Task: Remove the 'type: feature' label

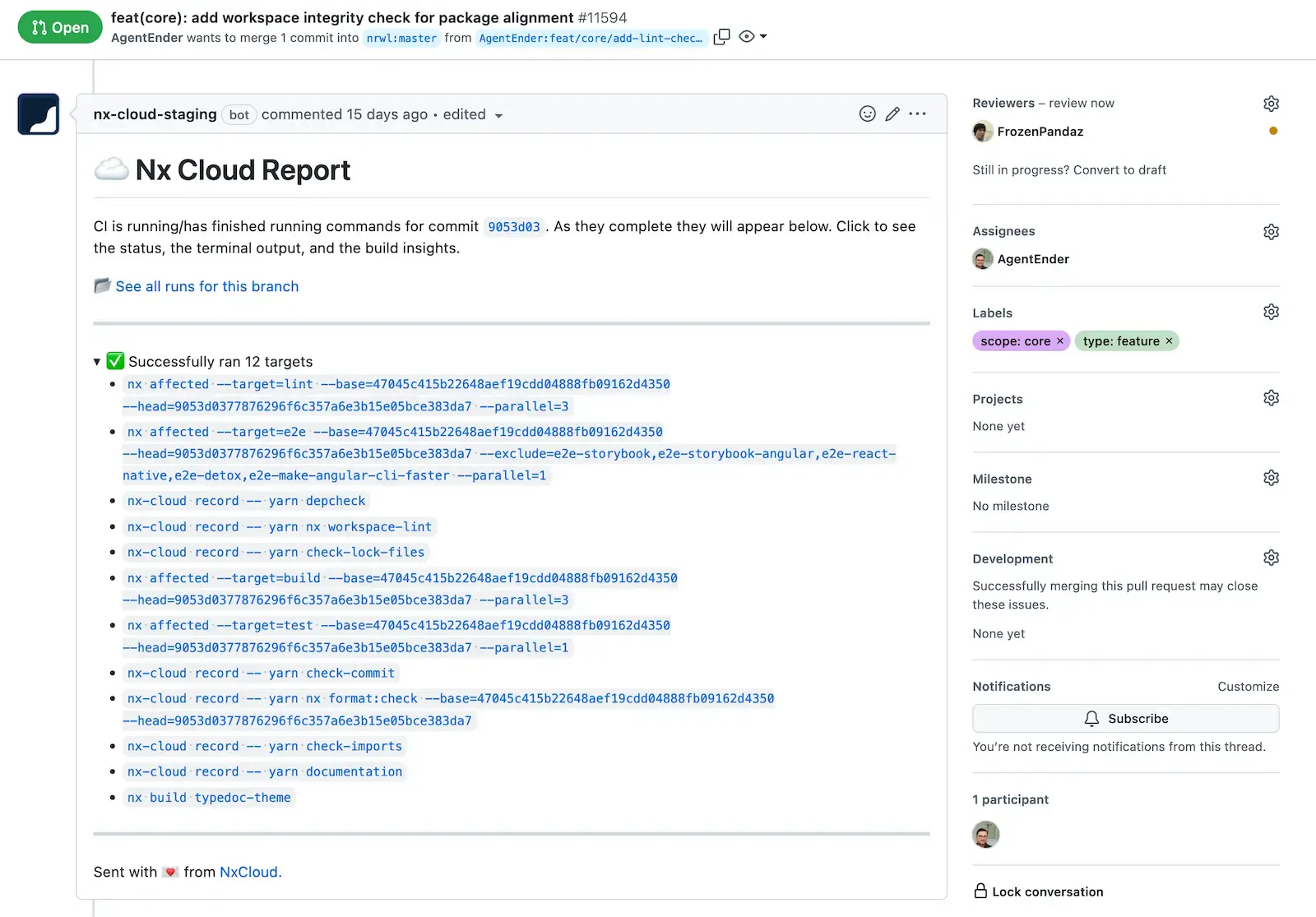Action: [1169, 341]
